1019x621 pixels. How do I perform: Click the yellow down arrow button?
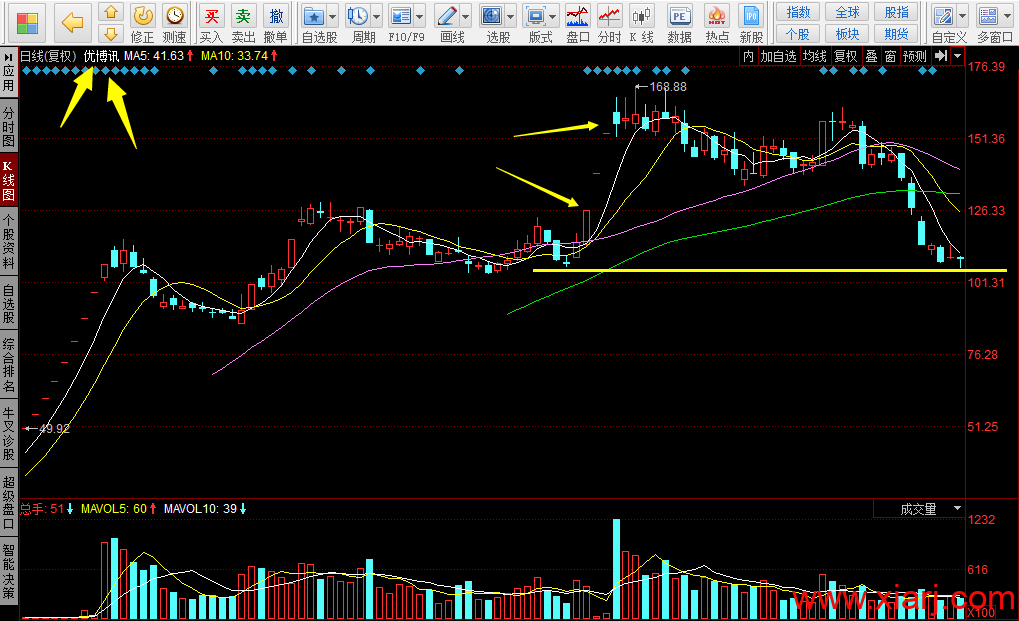point(111,33)
